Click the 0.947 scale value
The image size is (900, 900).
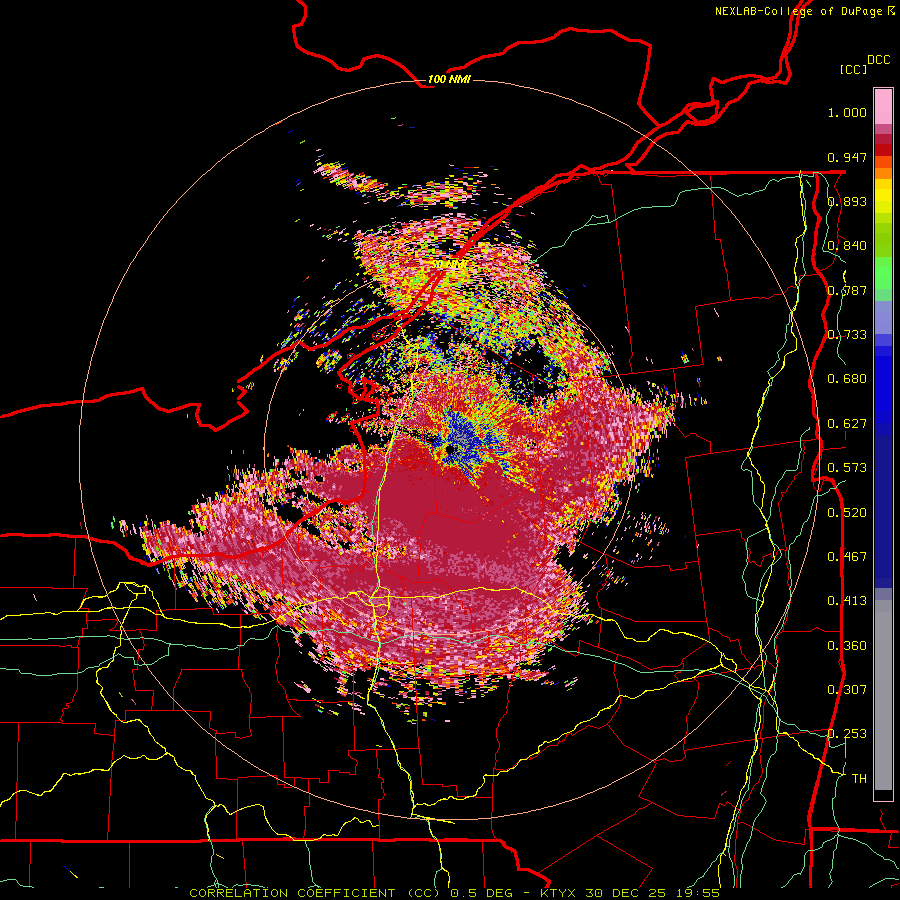point(847,157)
